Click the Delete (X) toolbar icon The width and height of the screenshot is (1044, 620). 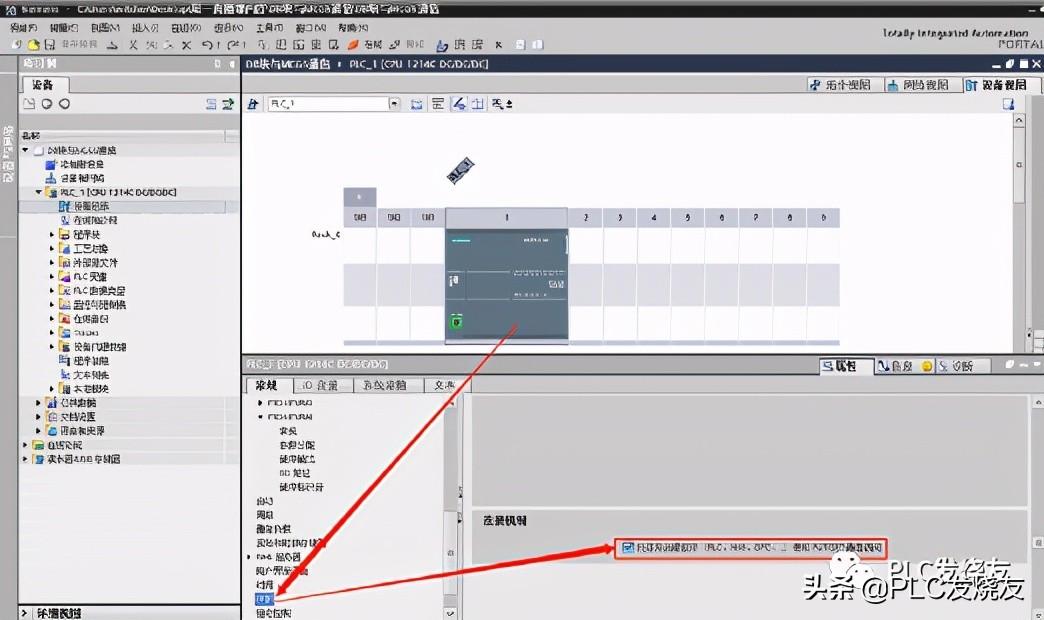(186, 45)
